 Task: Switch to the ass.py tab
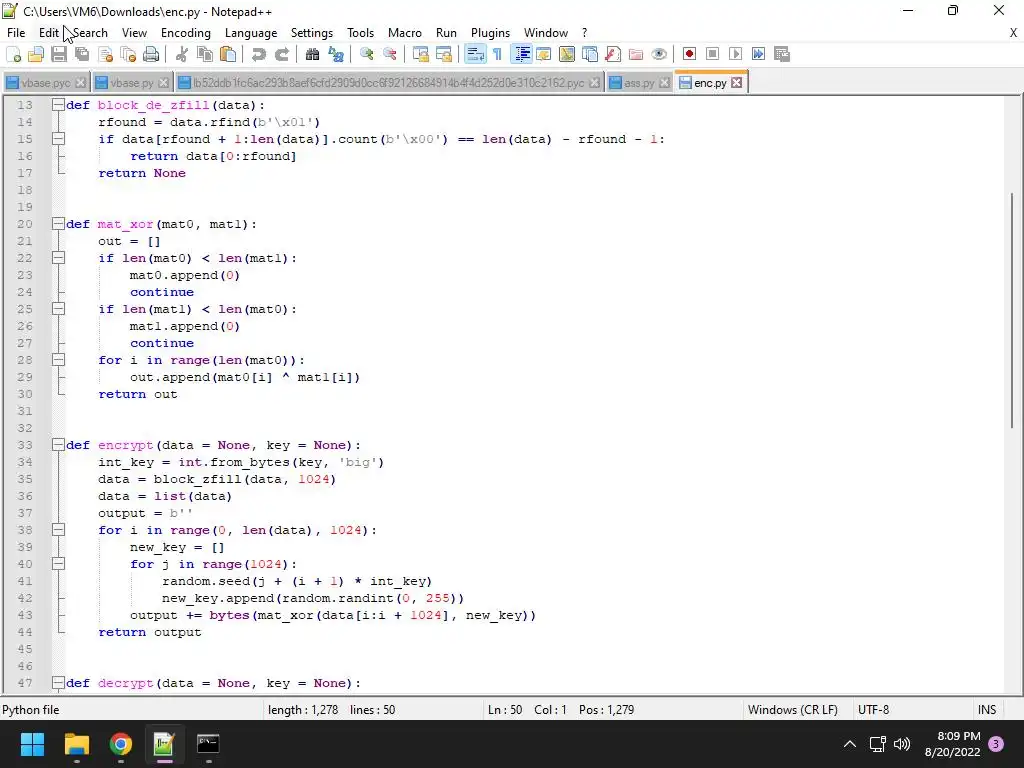(x=639, y=83)
